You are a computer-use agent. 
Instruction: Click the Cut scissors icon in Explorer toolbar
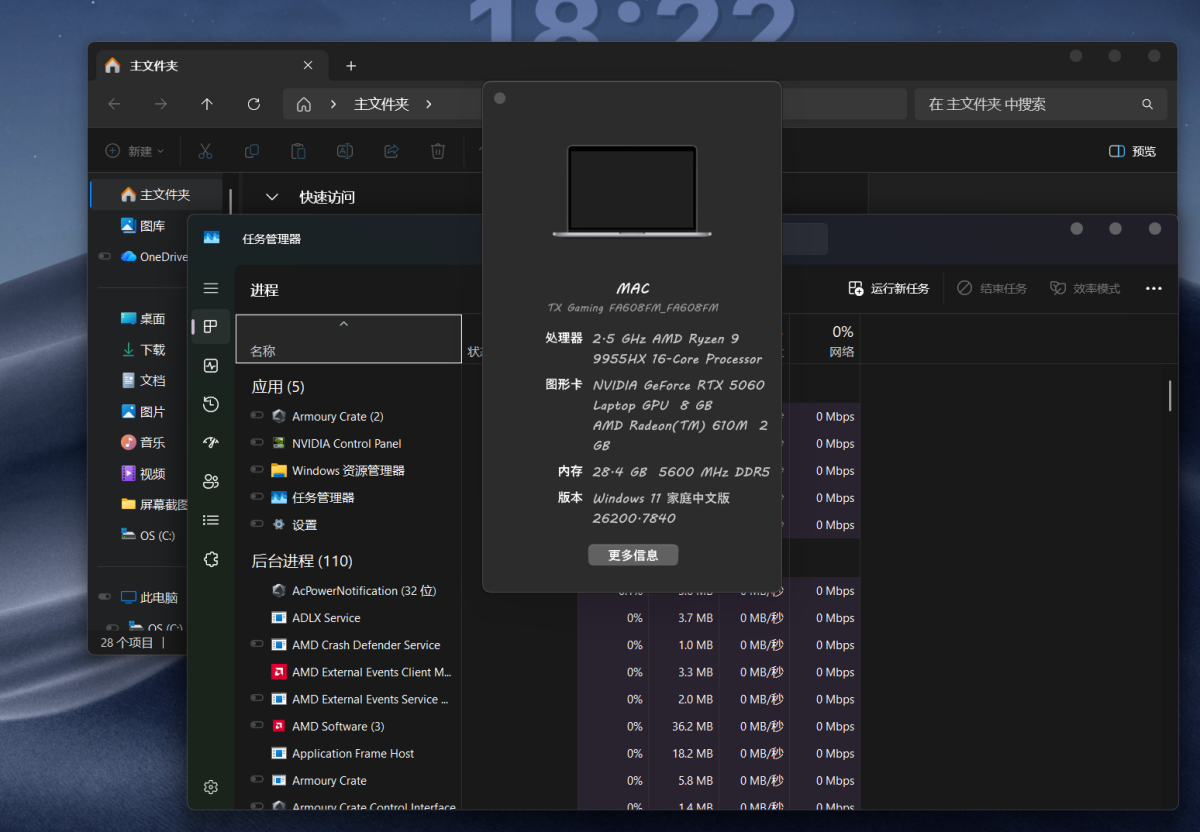point(205,151)
